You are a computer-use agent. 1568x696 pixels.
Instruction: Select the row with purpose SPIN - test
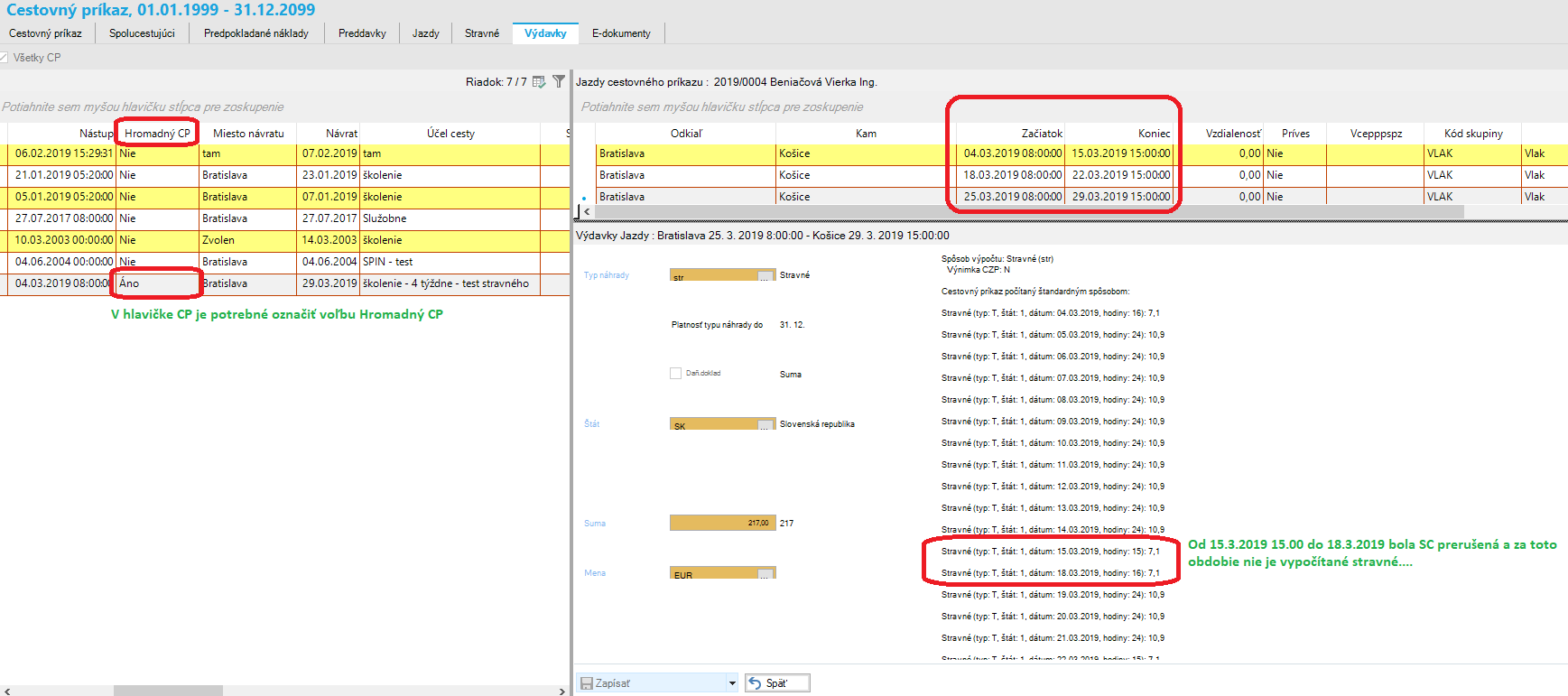[x=284, y=262]
